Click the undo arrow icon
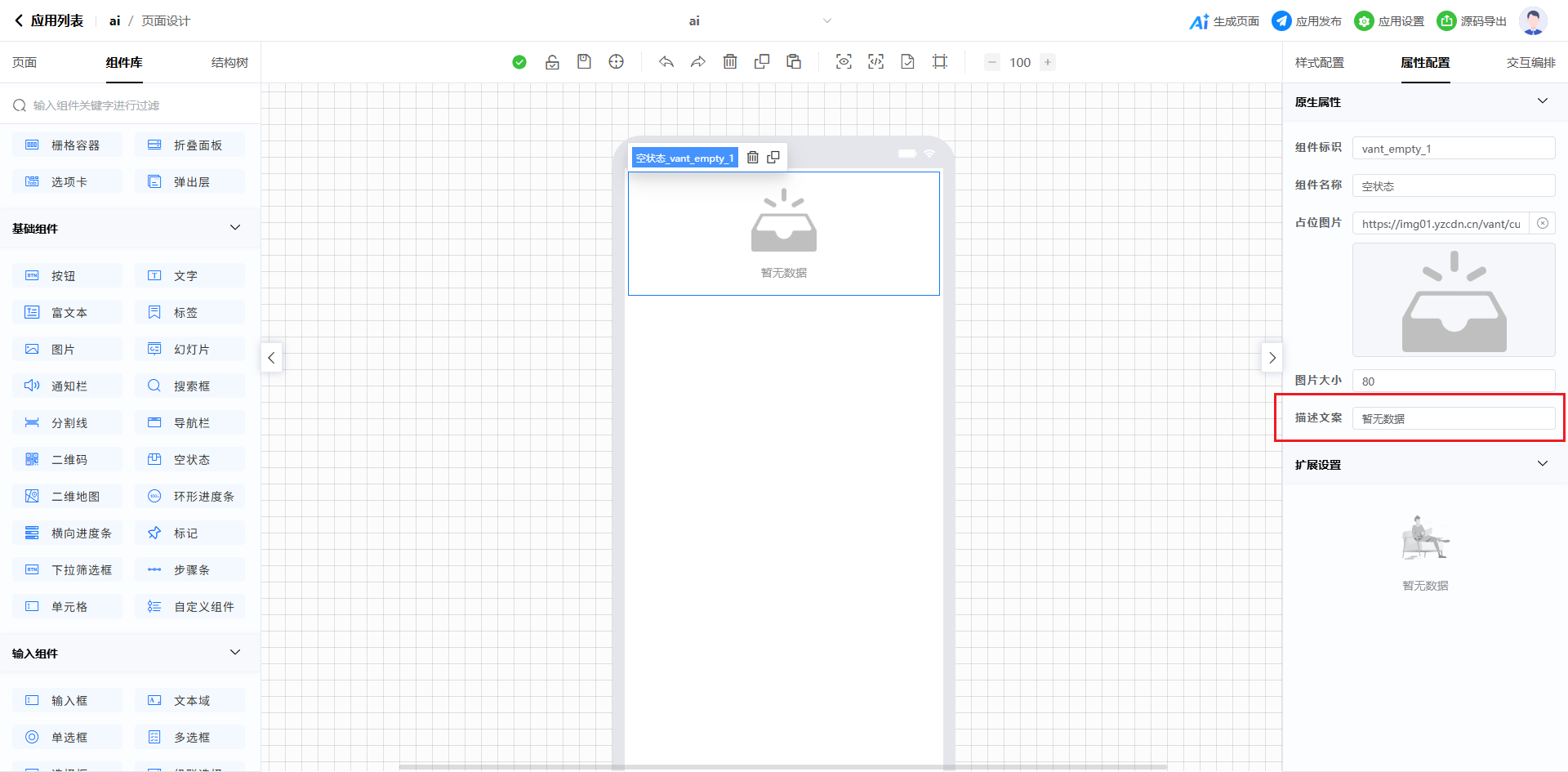This screenshot has width=1568, height=772. pos(666,62)
